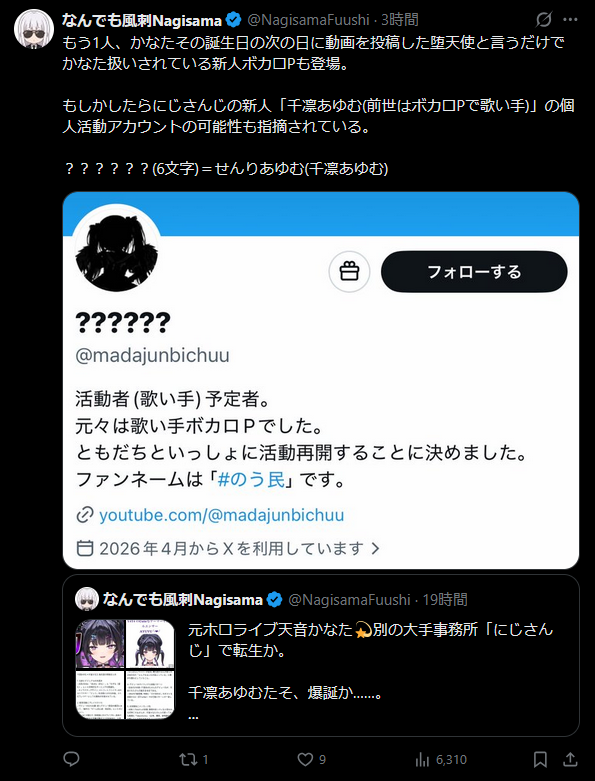595x781 pixels.
Task: Repost this tweet via retweet icon
Action: [x=188, y=759]
